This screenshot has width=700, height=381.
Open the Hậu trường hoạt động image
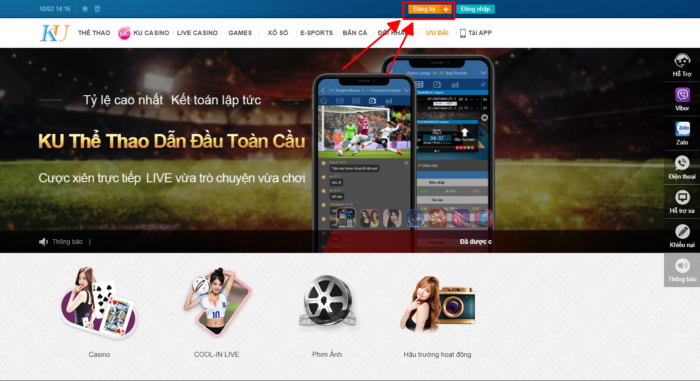(x=437, y=304)
